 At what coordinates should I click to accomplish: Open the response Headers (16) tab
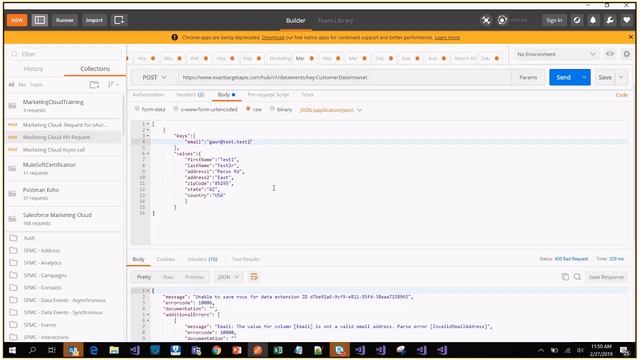click(x=202, y=259)
